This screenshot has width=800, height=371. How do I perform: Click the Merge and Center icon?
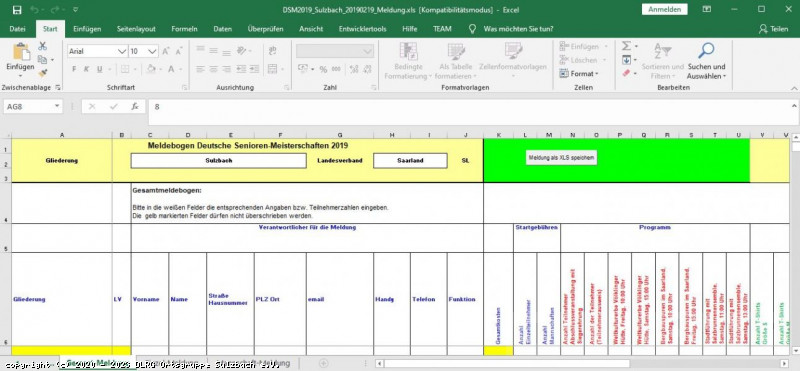point(272,68)
